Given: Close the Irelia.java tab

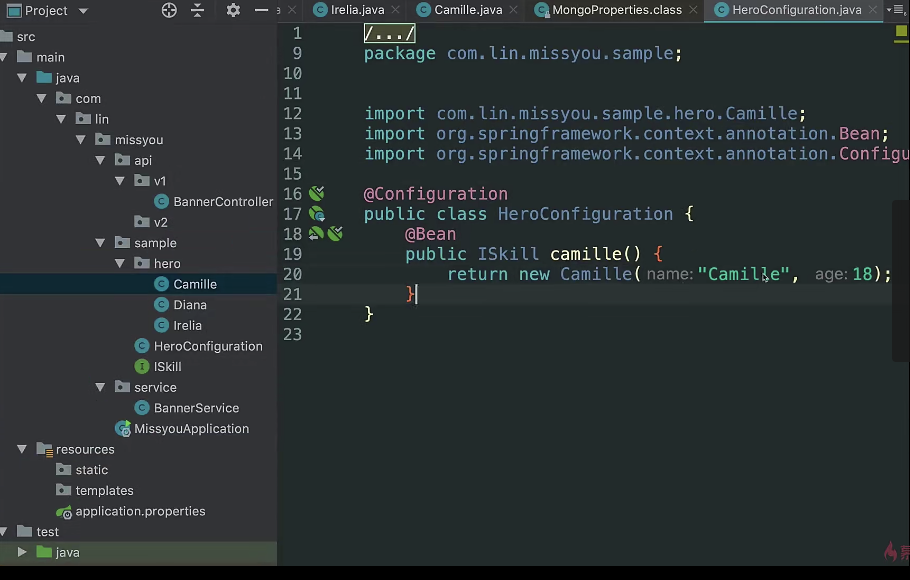Looking at the screenshot, I should tap(395, 10).
